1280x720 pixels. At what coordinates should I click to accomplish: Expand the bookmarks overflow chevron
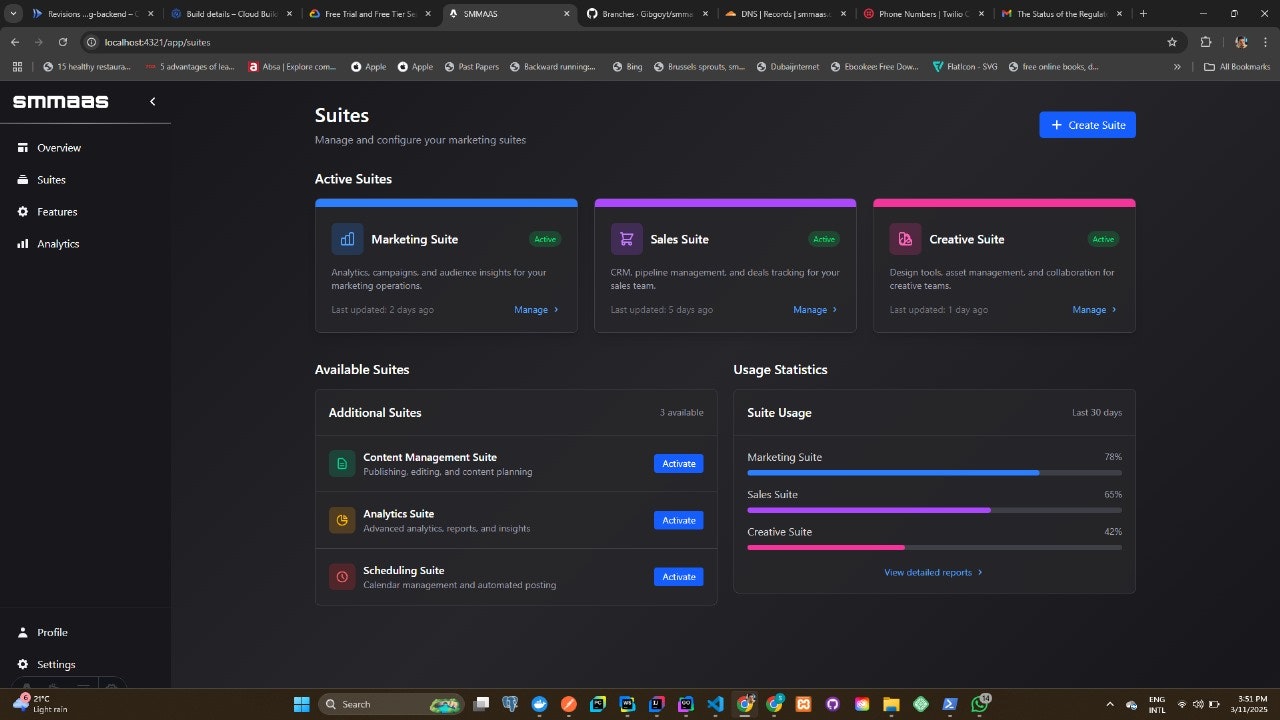click(1177, 67)
